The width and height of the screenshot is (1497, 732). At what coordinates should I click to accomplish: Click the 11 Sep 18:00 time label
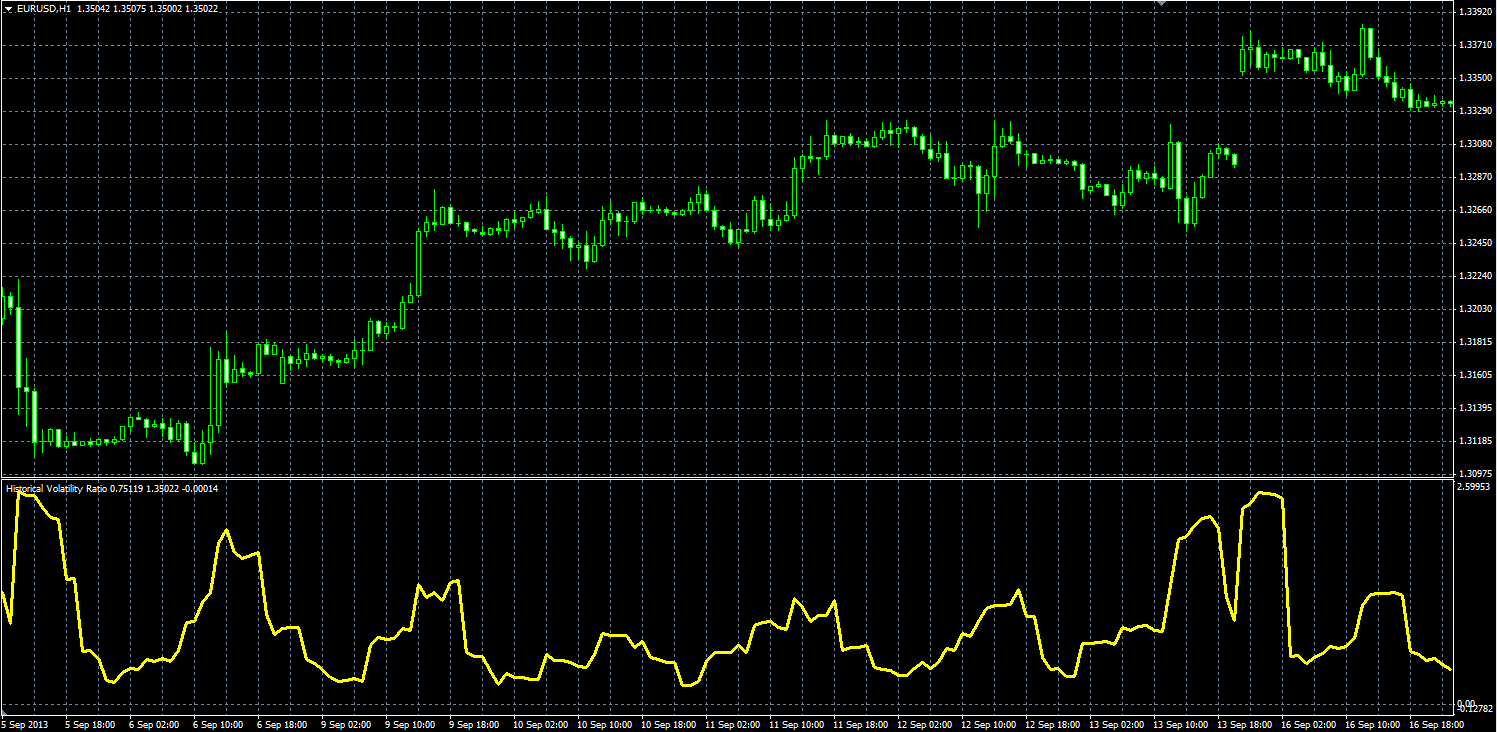click(860, 724)
